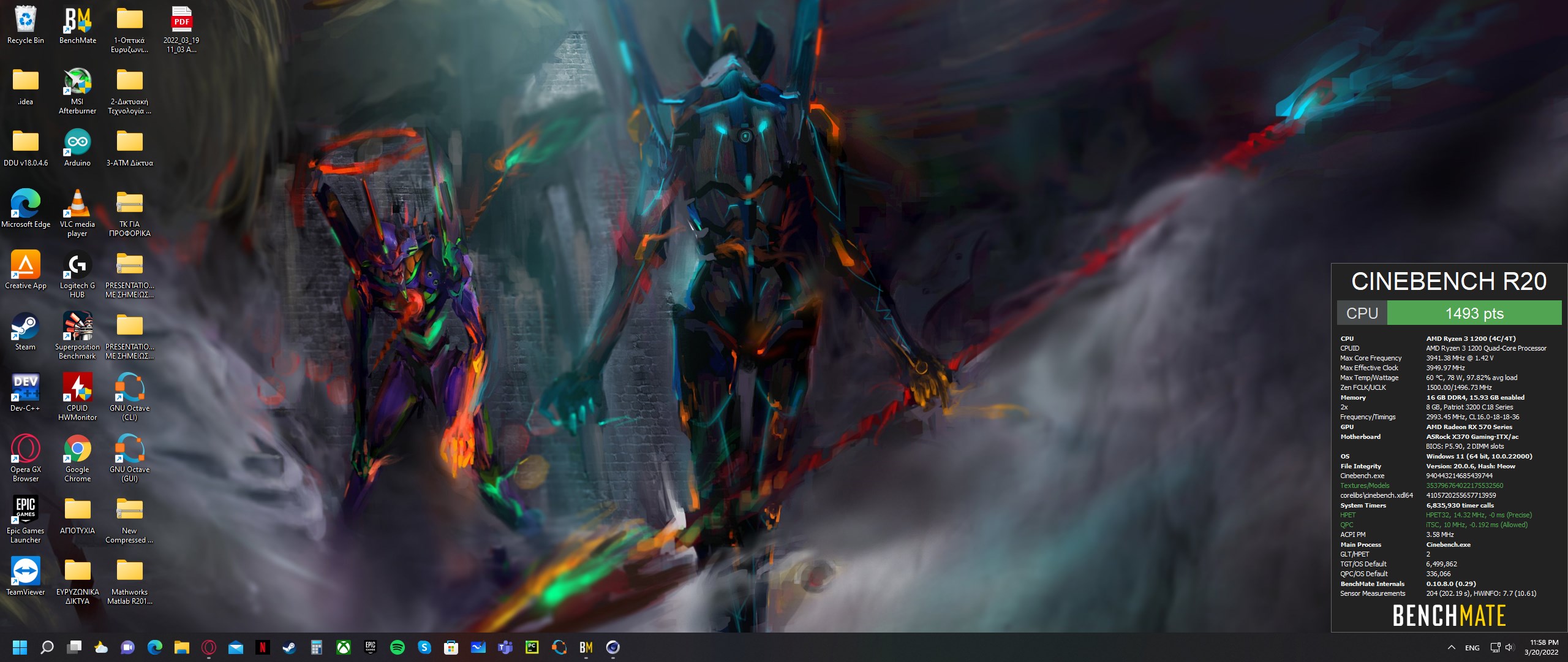
Task: Switch the ENG input language indicator
Action: tap(1472, 647)
